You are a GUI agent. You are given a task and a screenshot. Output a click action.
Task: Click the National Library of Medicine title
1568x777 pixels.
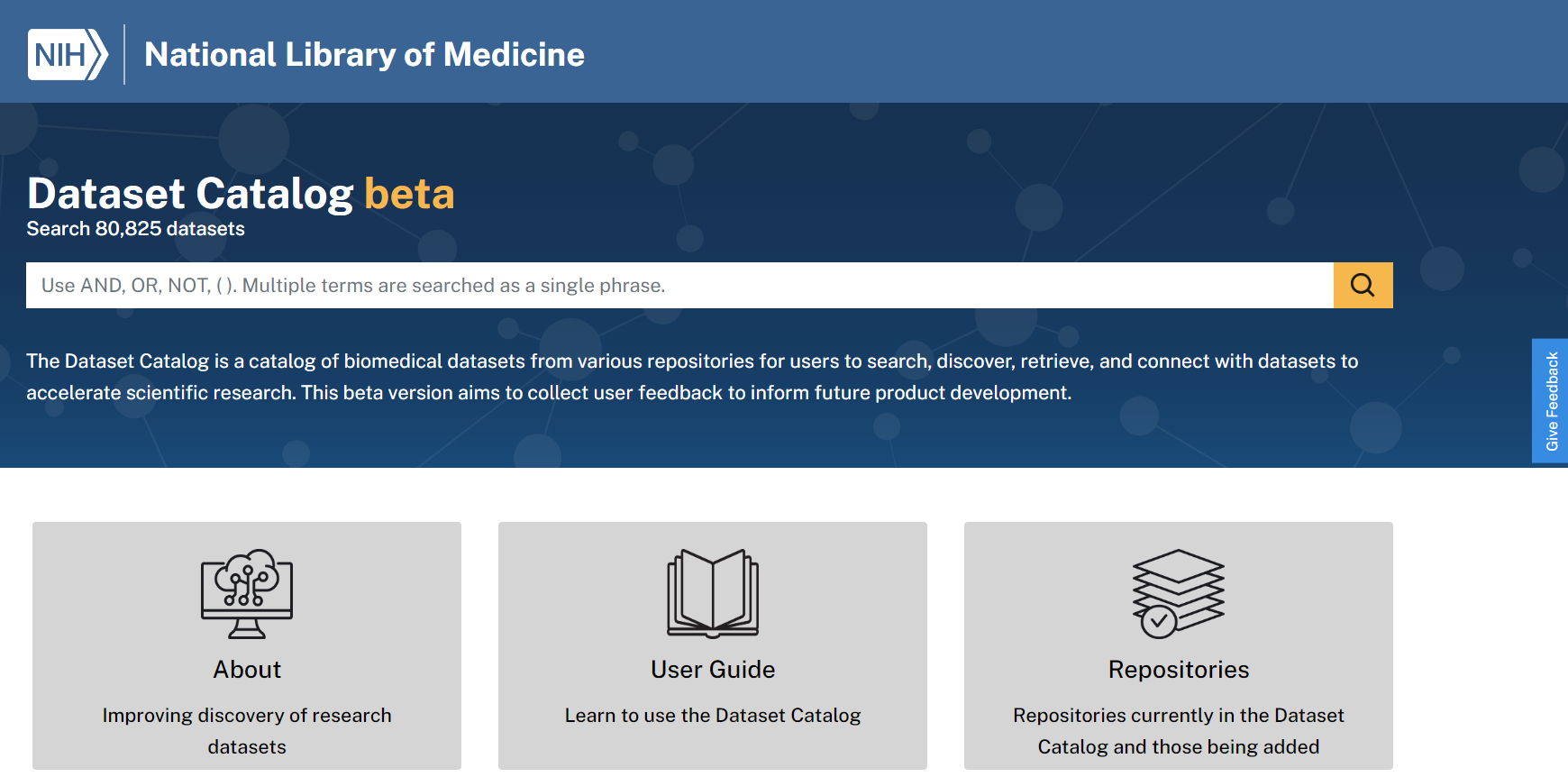click(364, 55)
